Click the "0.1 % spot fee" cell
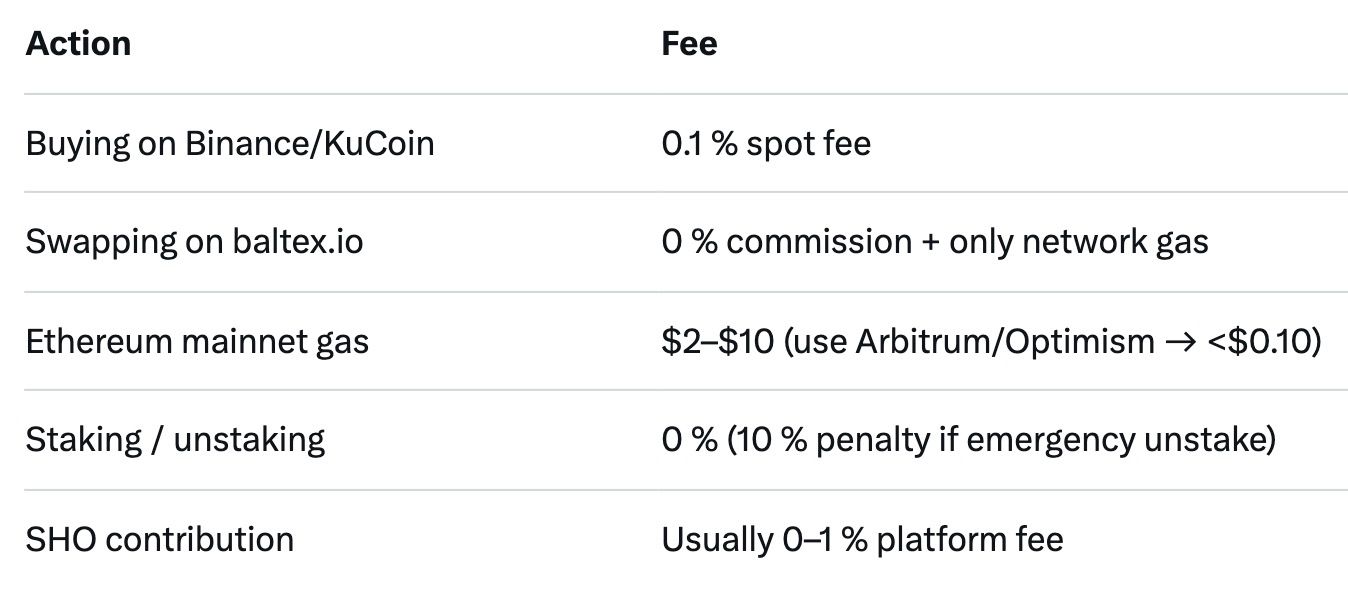The width and height of the screenshot is (1348, 604). (766, 143)
